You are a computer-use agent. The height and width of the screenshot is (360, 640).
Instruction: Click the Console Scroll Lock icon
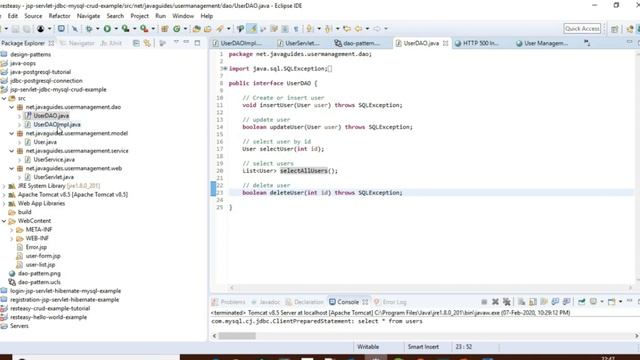[x=533, y=302]
